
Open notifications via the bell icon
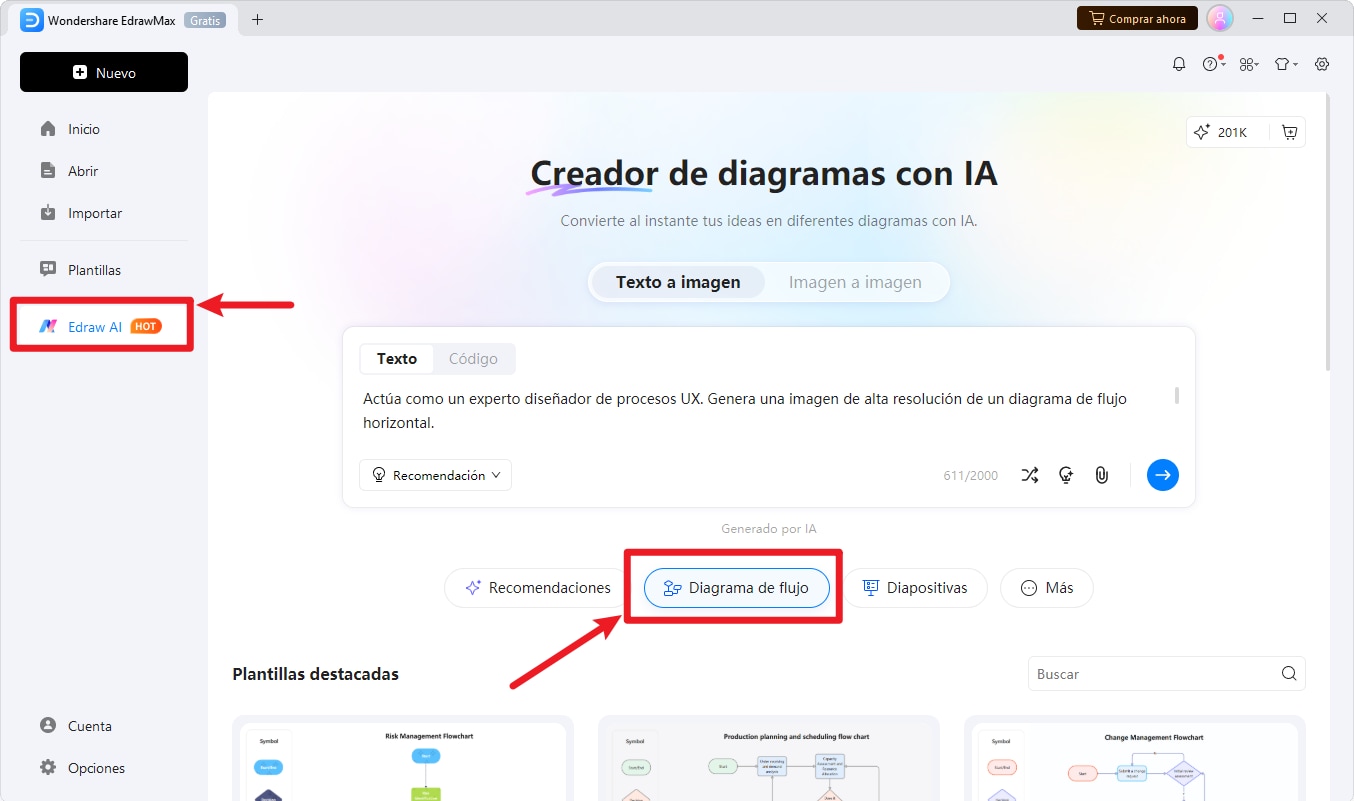[1178, 63]
